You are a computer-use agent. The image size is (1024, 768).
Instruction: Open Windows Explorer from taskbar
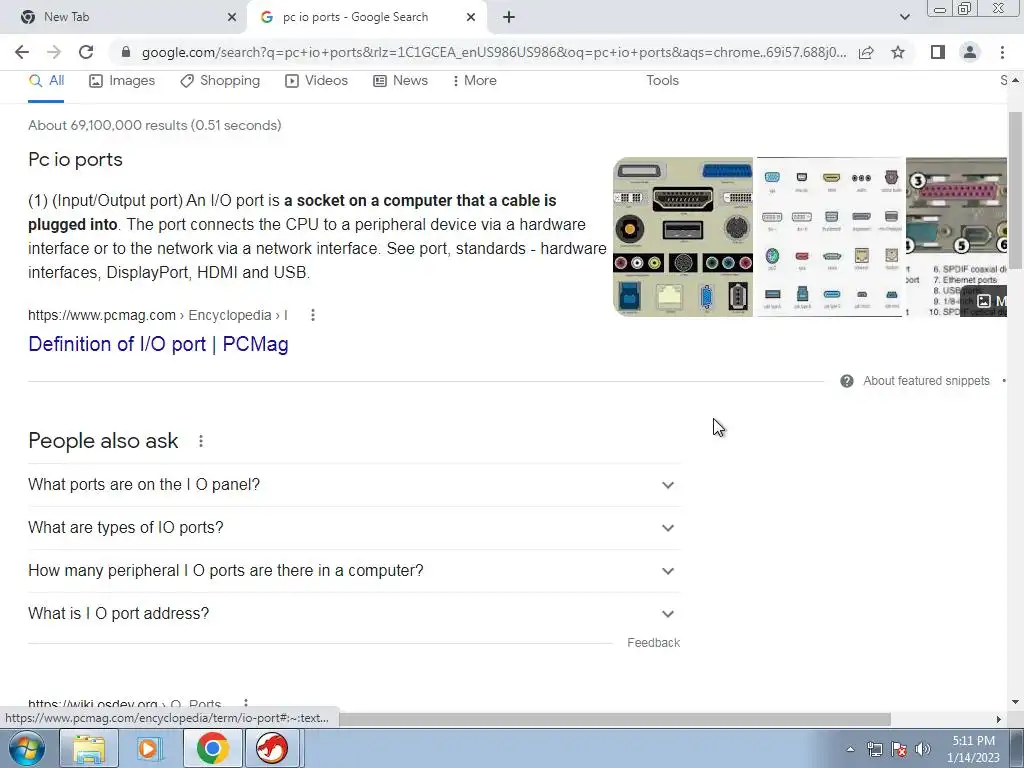89,748
